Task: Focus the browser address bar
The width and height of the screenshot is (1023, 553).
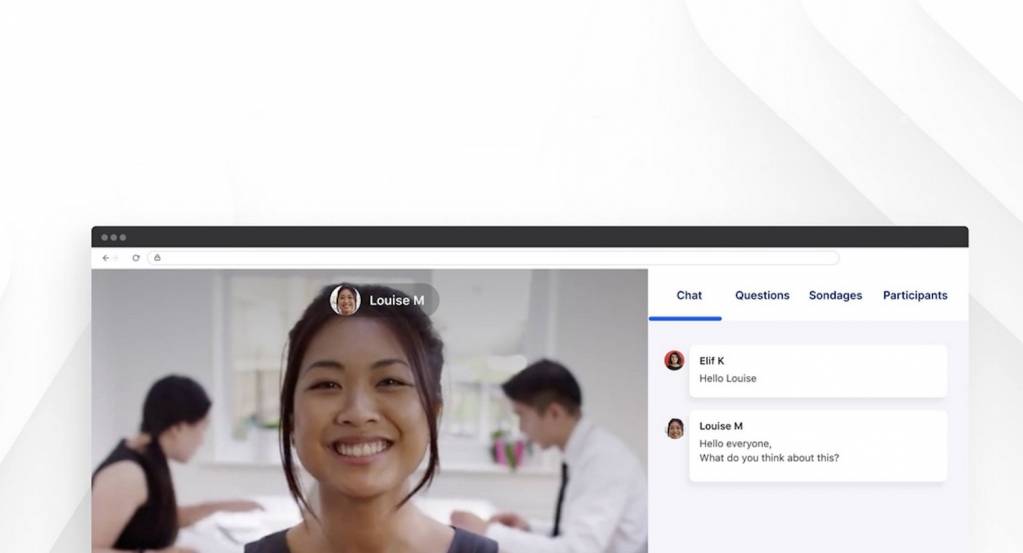Action: (500, 258)
